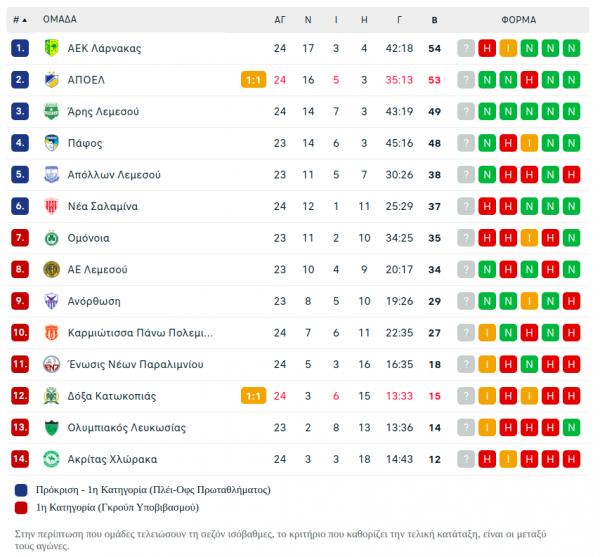600x557 pixels.
Task: Click the Ακρίτας Χλώρακα round logo
Action: (x=51, y=459)
